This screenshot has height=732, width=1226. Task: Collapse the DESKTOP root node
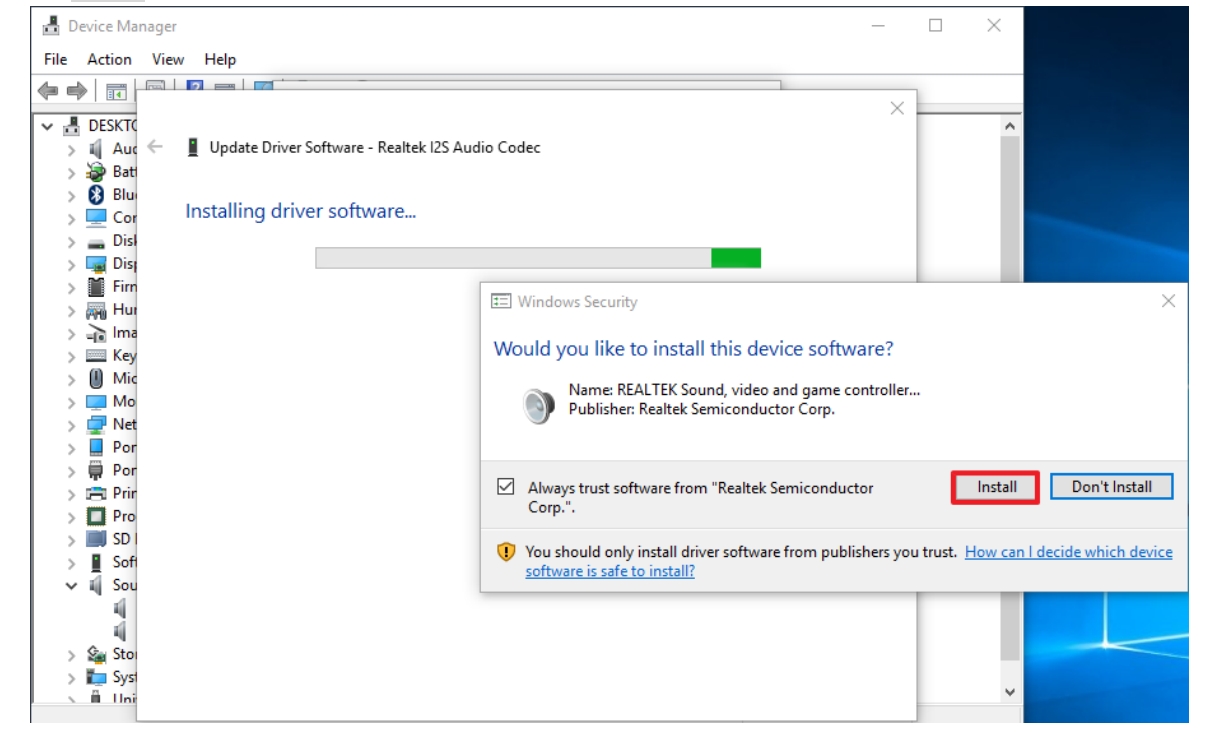(47, 127)
